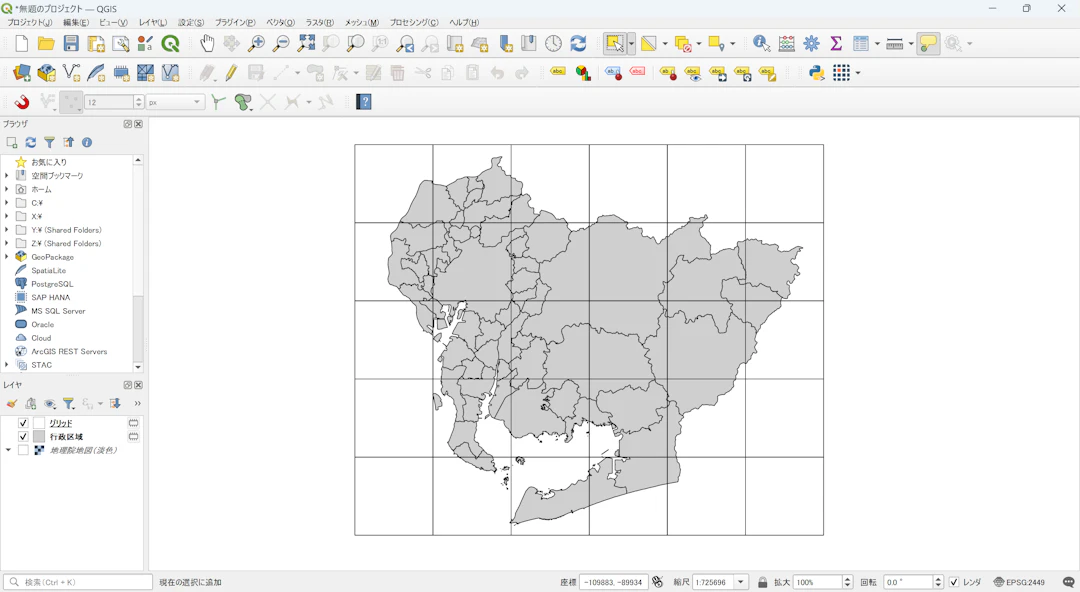Click the EPSG:2449 CRS button
The height and width of the screenshot is (592, 1080).
pos(1019,582)
